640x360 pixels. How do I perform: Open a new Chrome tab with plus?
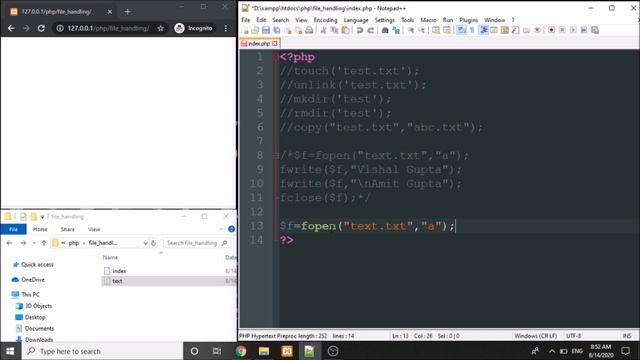point(127,12)
